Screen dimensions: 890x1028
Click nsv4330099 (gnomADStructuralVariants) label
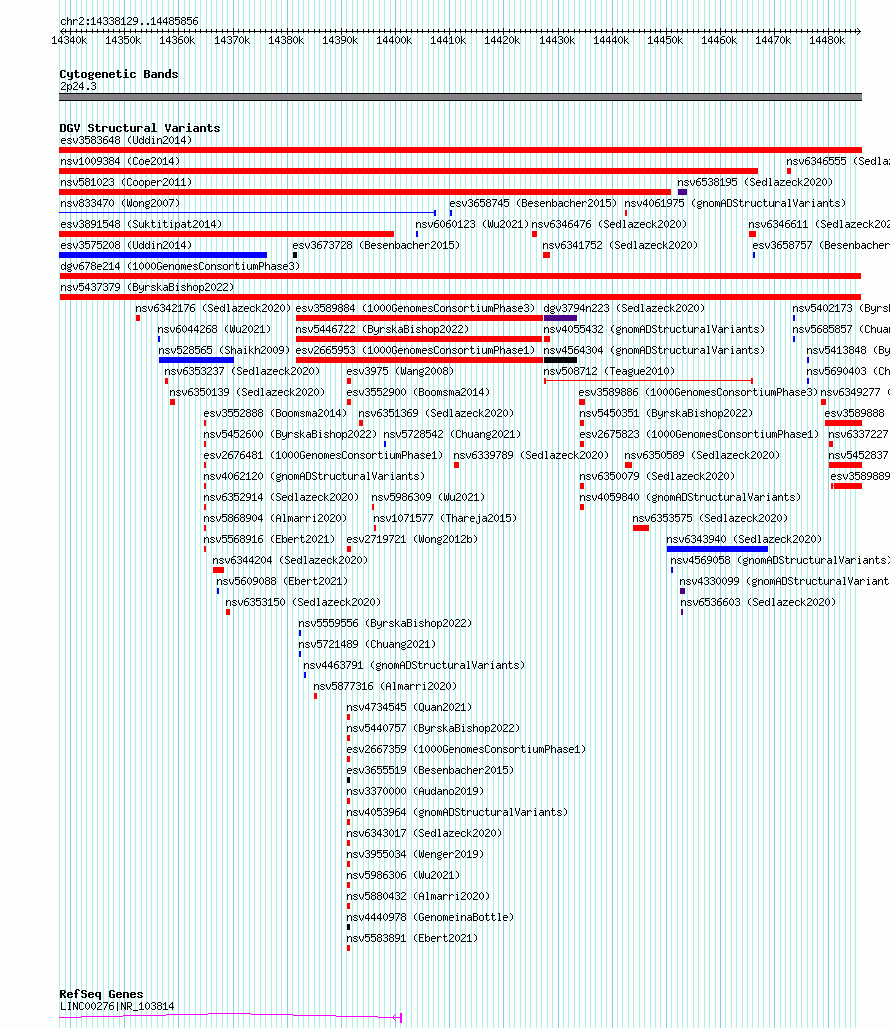tap(784, 581)
